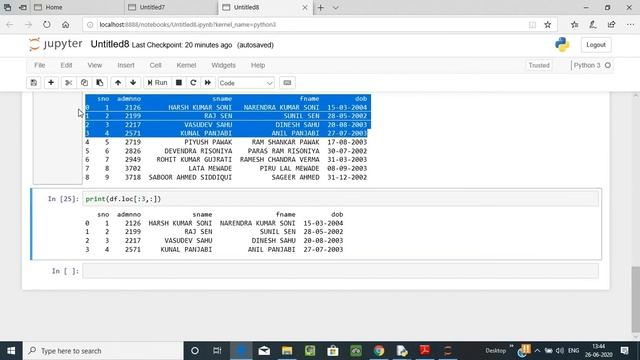
Task: Set these tabs aside icon
Action: pos(23,7)
